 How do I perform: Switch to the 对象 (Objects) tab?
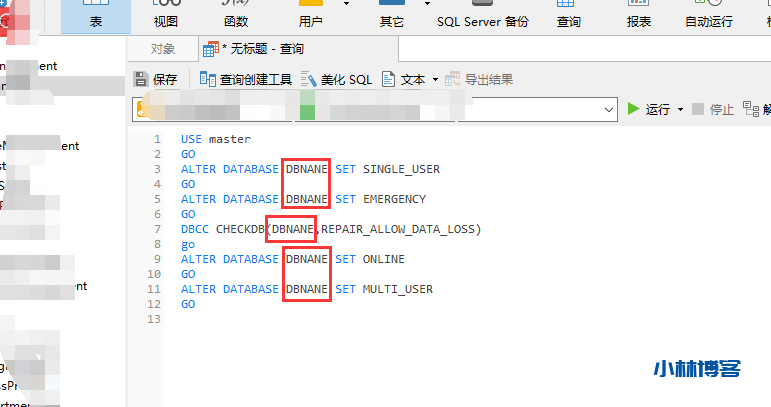coord(162,49)
